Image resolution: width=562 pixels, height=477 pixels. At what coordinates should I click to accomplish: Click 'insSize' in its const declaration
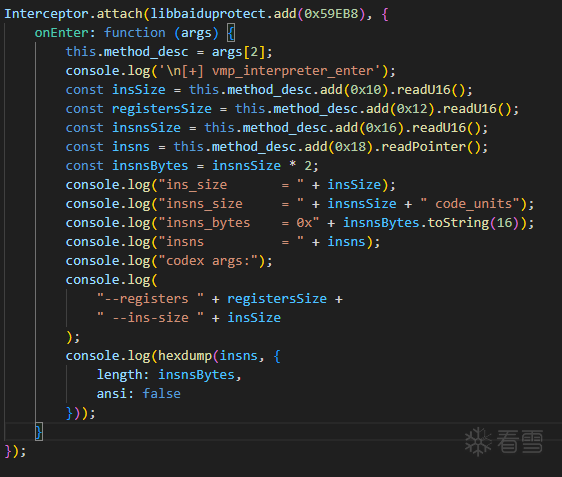pyautogui.click(x=139, y=90)
